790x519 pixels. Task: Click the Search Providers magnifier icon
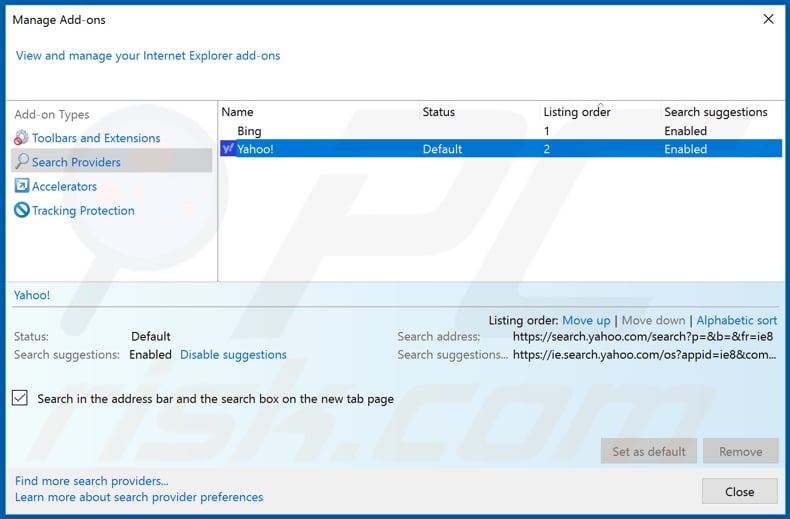(22, 161)
